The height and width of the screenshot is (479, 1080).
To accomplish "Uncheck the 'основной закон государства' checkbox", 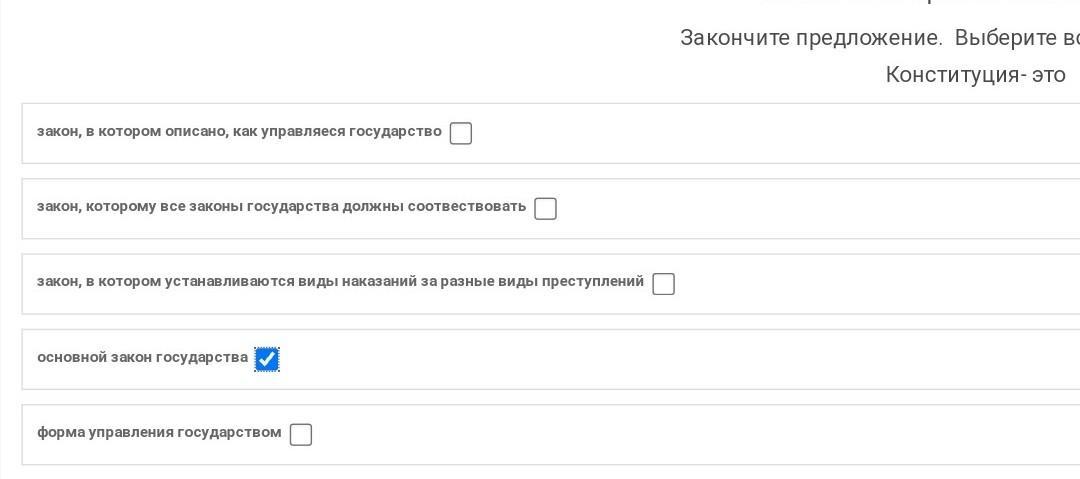I will 267,359.
